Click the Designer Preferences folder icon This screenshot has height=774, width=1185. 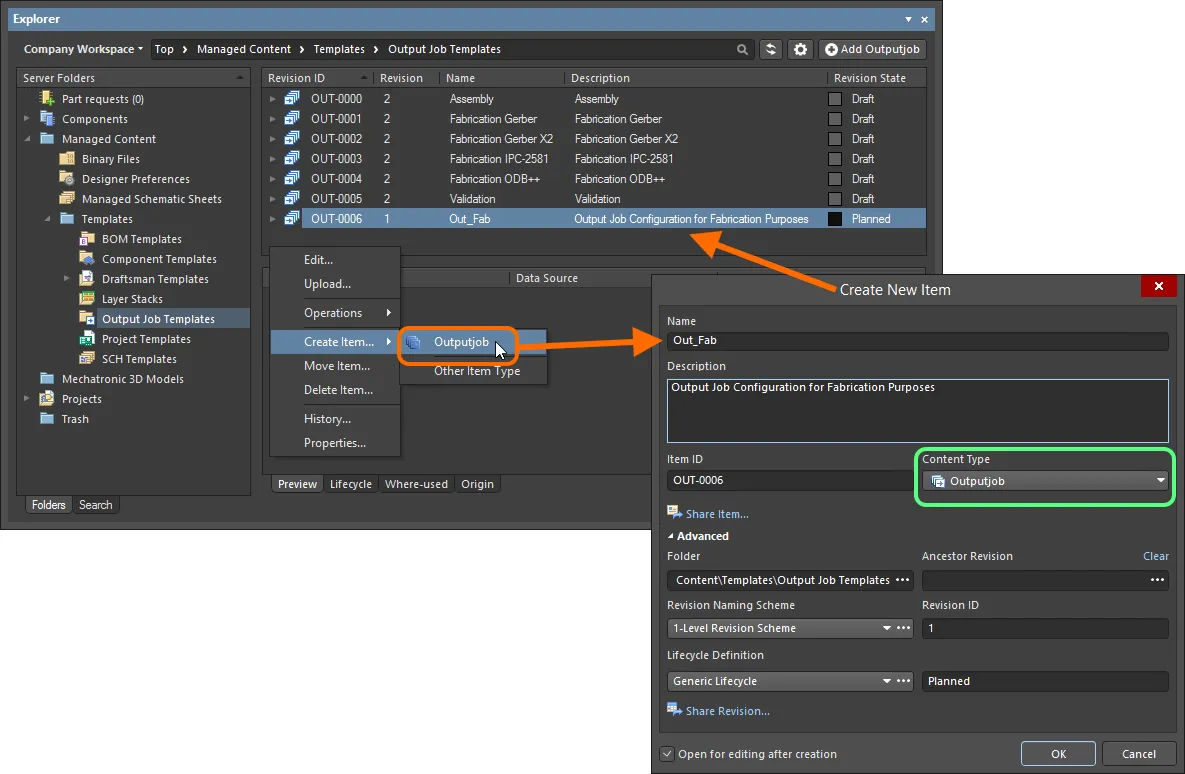(x=67, y=178)
